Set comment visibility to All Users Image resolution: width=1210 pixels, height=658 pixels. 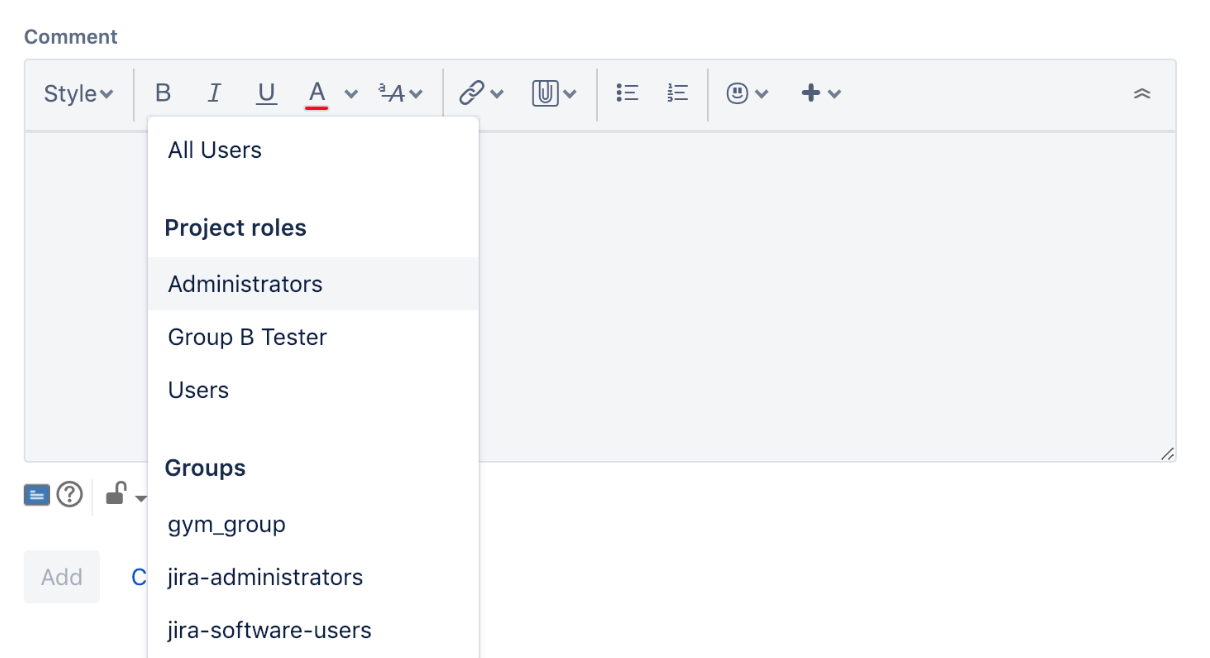point(213,149)
